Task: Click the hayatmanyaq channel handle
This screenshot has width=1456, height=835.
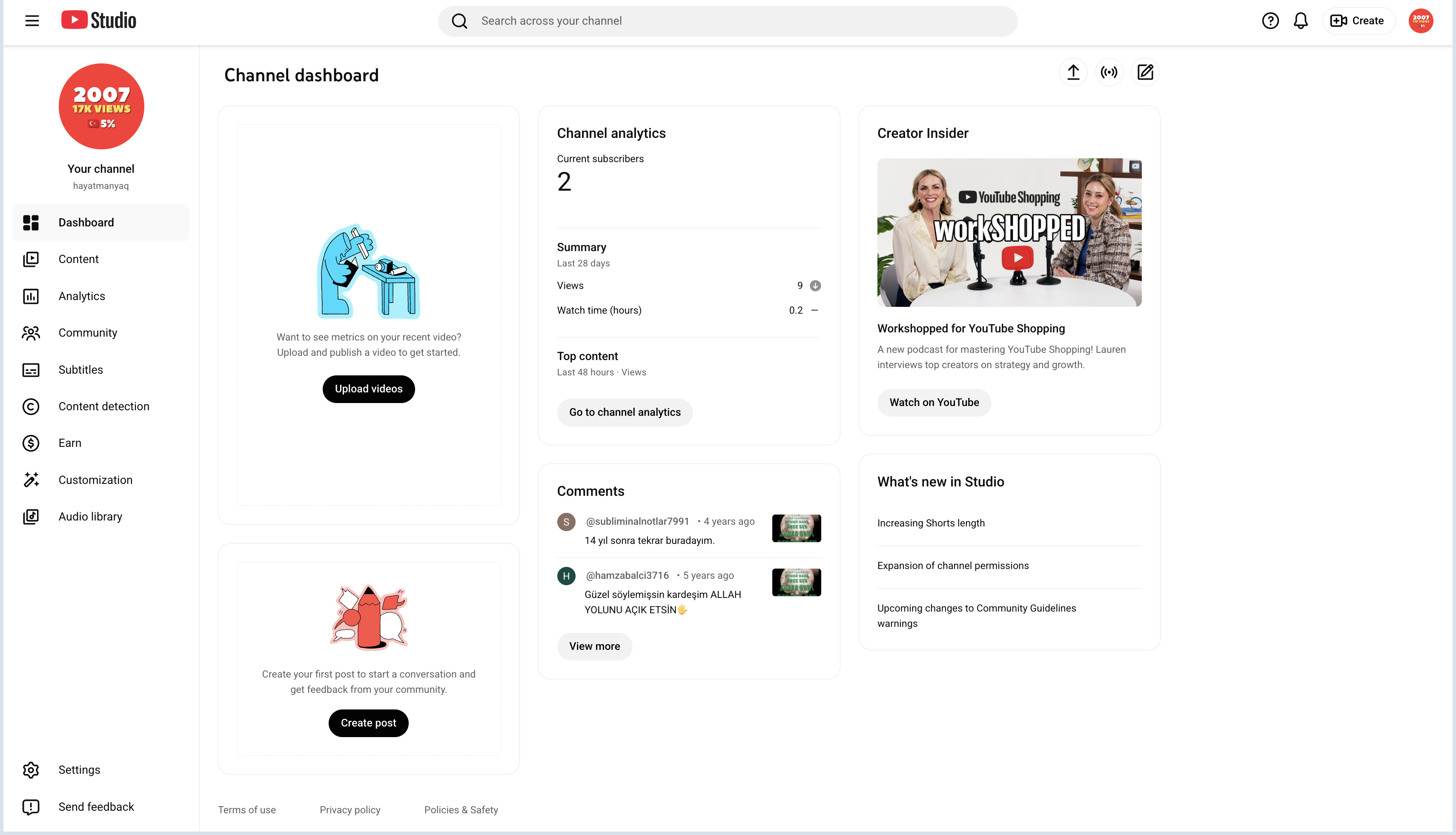Action: [101, 186]
